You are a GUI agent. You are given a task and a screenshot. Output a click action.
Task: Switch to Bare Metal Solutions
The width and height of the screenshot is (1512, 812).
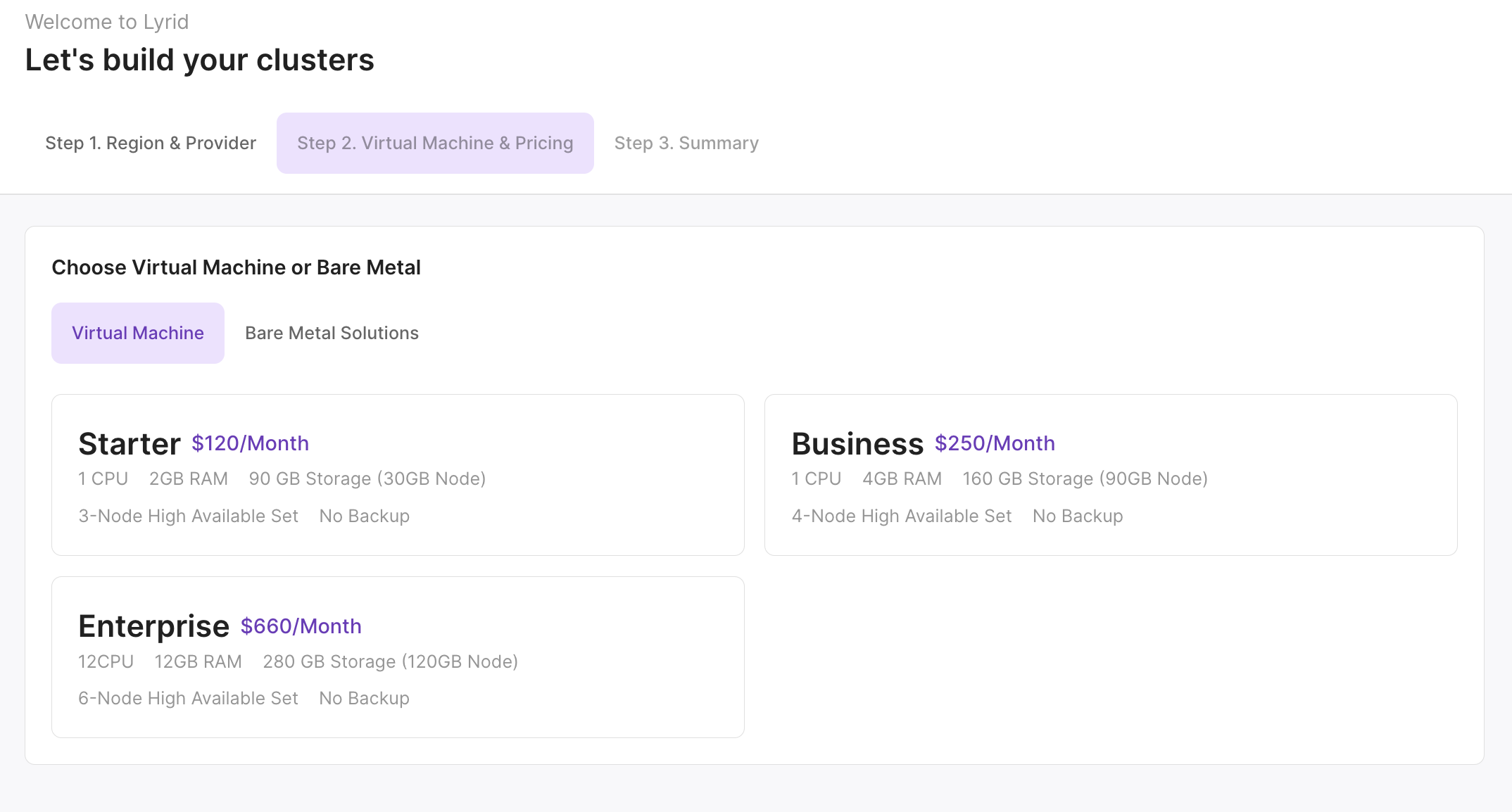pyautogui.click(x=332, y=333)
